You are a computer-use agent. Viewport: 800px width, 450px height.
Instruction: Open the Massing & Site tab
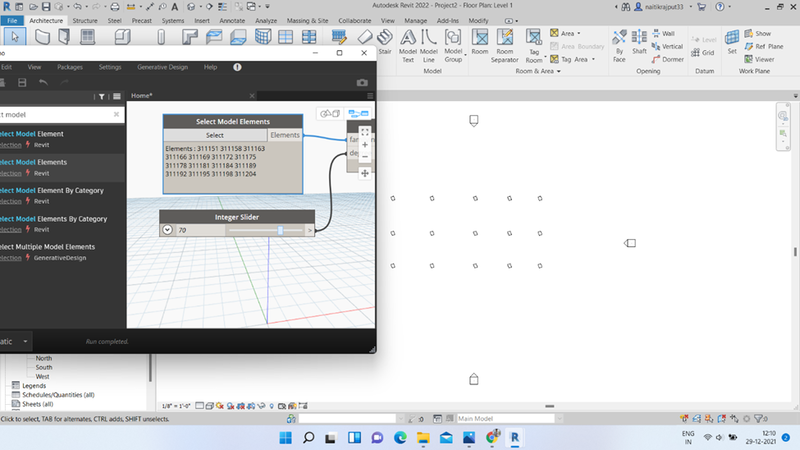pyautogui.click(x=307, y=20)
